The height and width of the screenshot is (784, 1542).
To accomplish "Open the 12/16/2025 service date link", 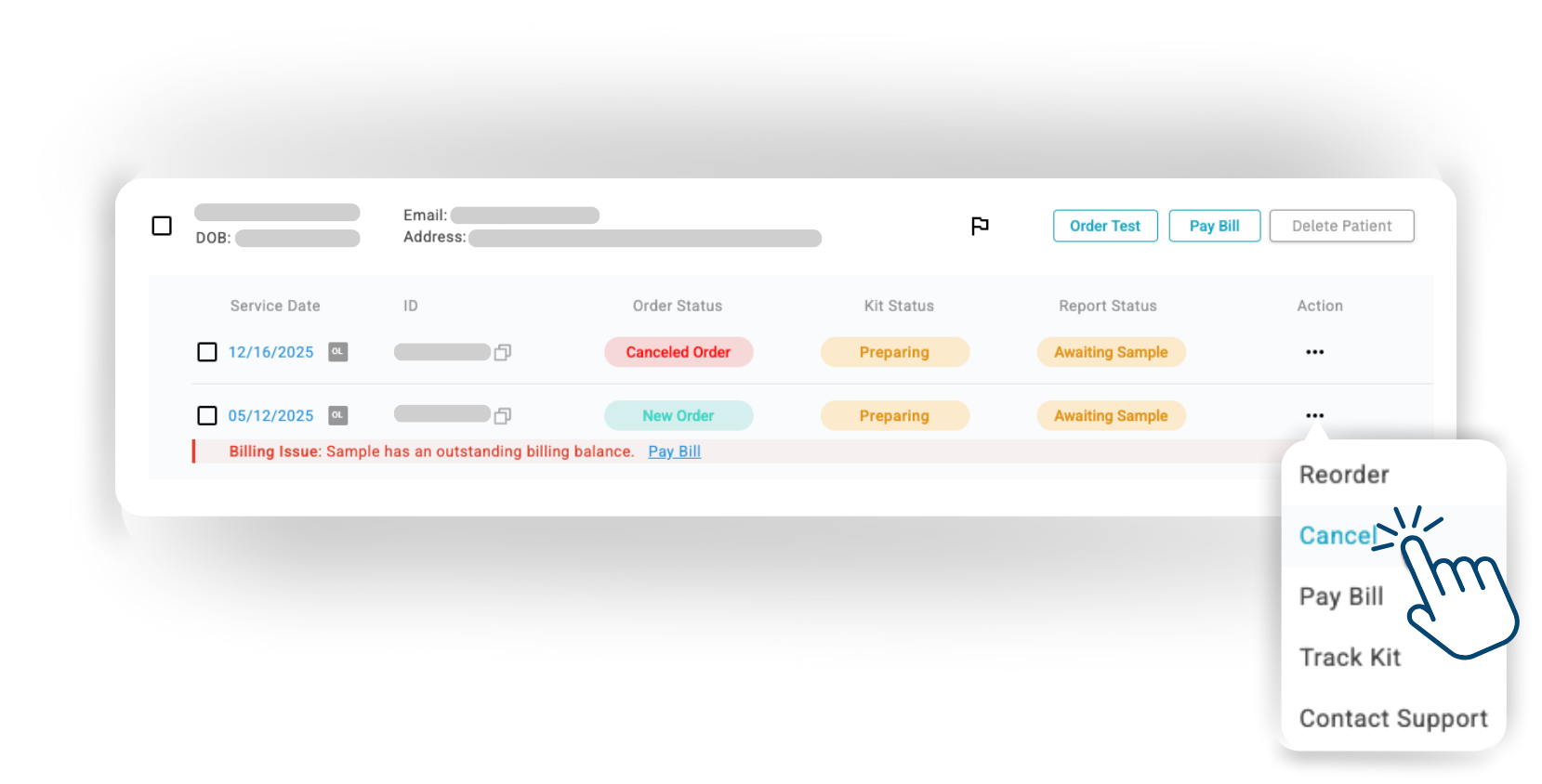I will point(271,352).
